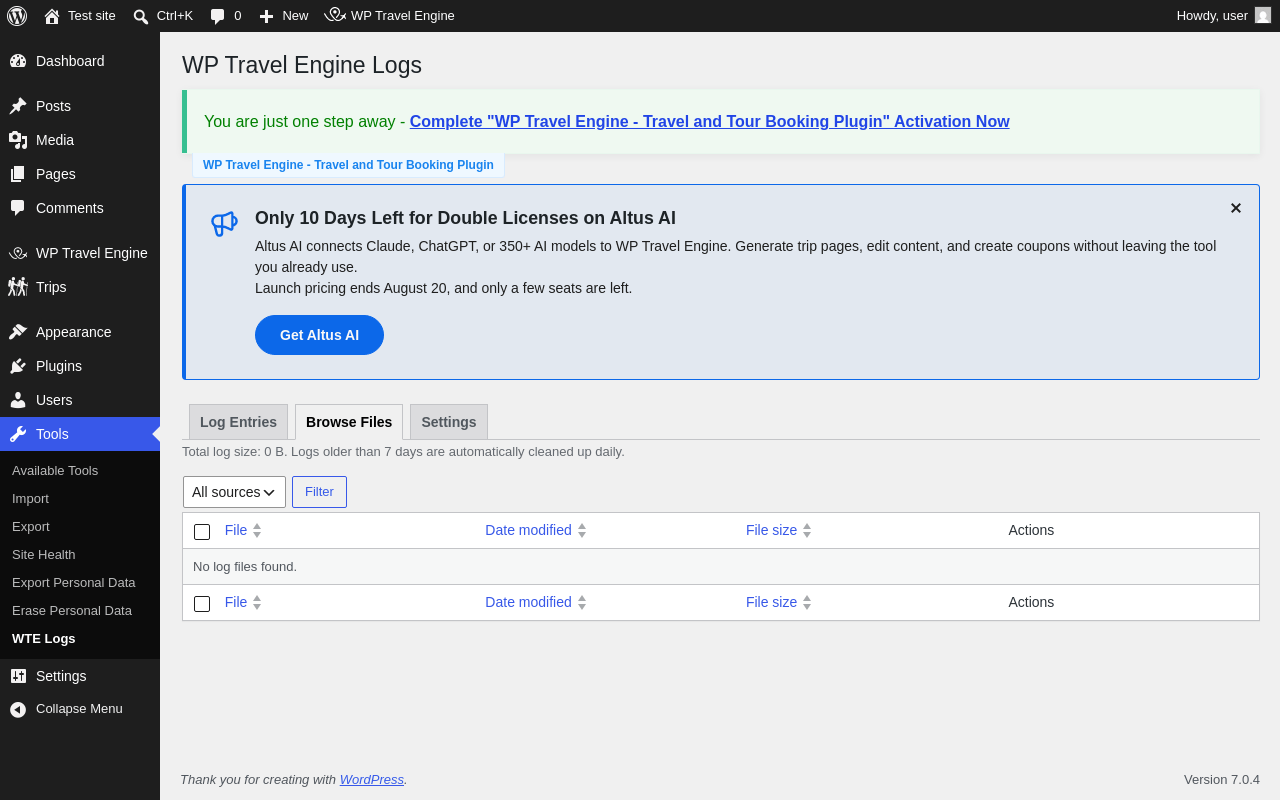1280x800 pixels.
Task: Switch to the Log Entries tab
Action: click(x=238, y=422)
